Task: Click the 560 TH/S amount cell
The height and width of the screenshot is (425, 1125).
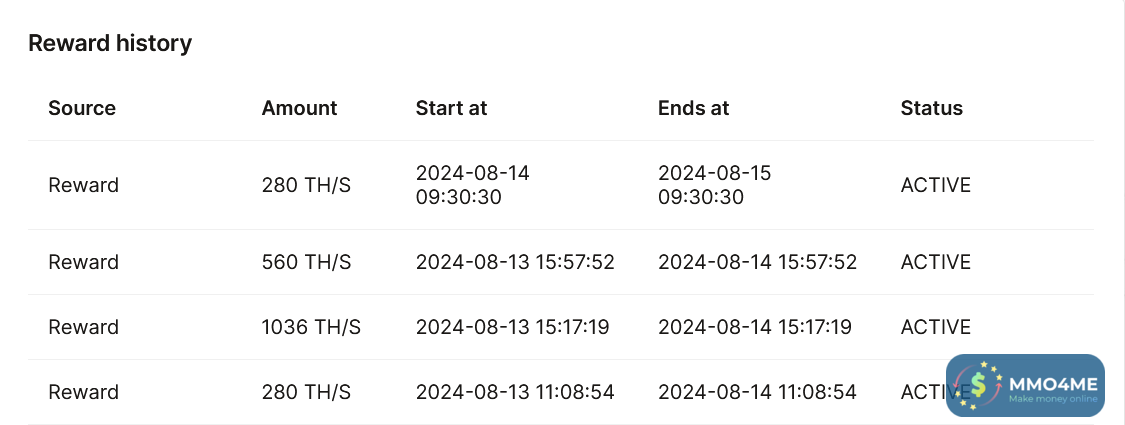Action: [306, 262]
